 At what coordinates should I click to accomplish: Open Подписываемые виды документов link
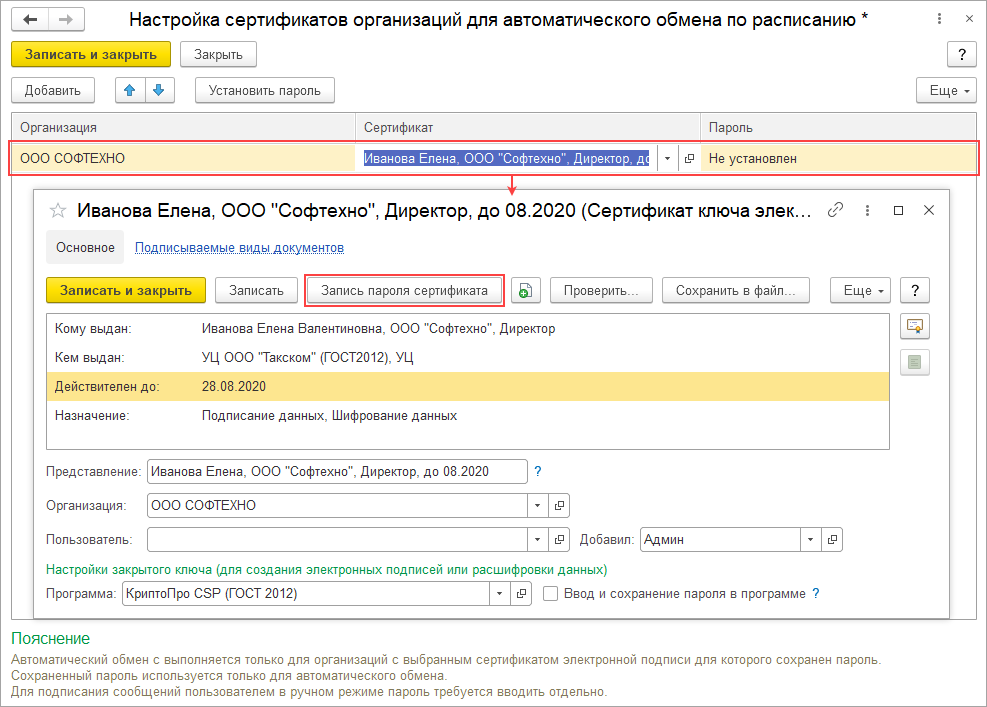[x=239, y=247]
